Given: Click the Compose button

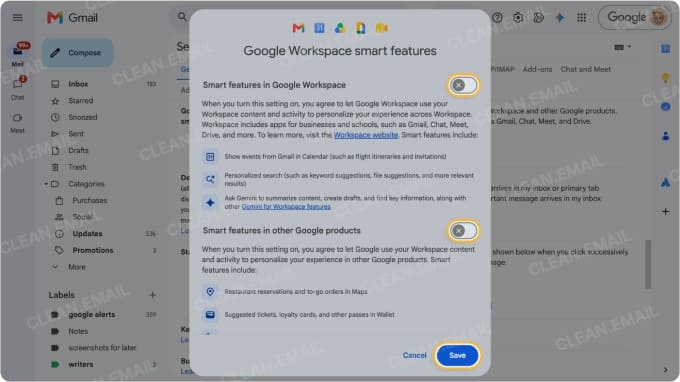Looking at the screenshot, I should coord(77,52).
